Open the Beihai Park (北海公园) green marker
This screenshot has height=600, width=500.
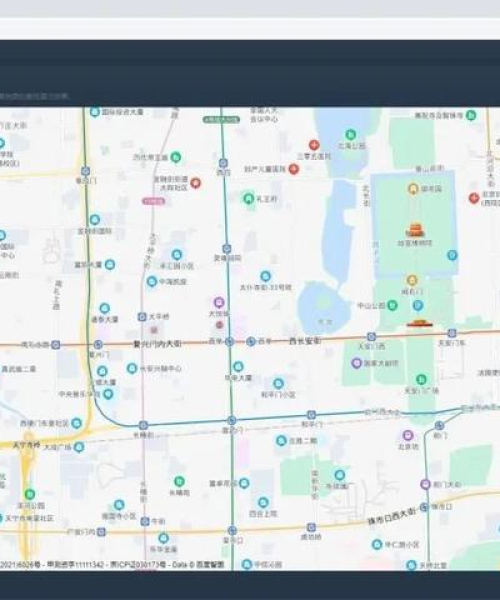tap(350, 135)
